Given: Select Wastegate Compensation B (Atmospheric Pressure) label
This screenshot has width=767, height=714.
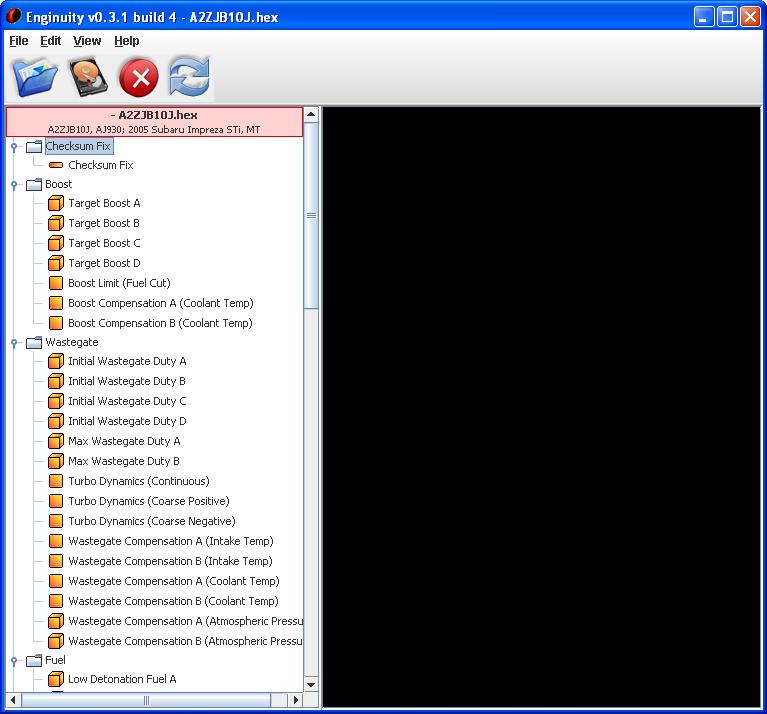Looking at the screenshot, I should (x=185, y=642).
